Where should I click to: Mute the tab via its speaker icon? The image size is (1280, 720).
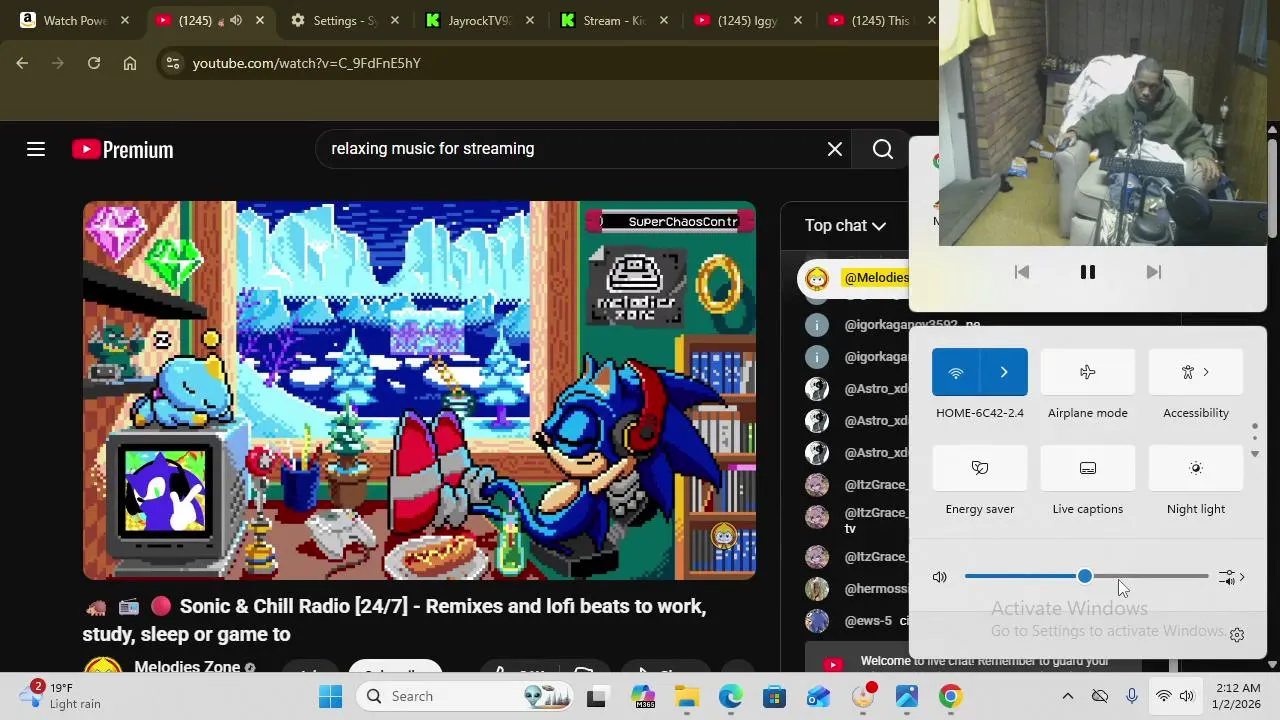coord(236,20)
